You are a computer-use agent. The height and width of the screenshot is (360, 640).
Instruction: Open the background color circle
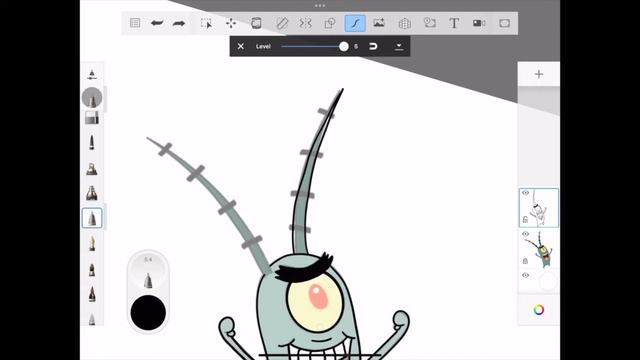(547, 282)
